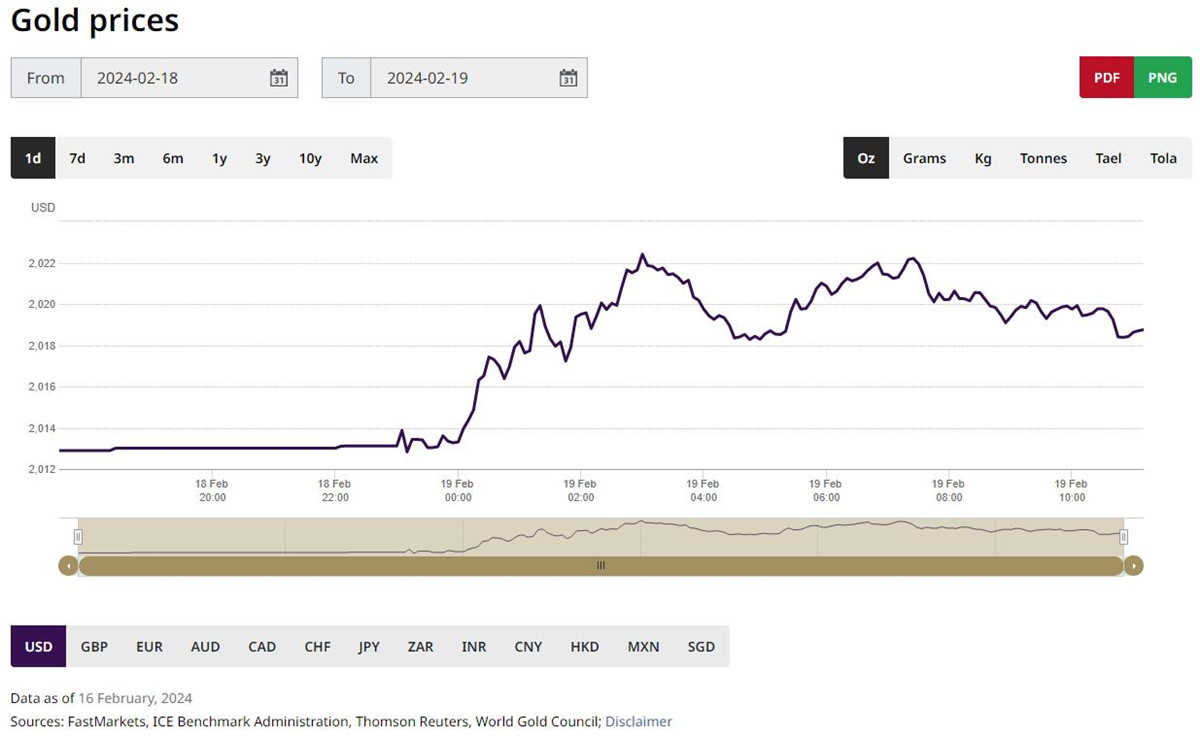
Task: Switch the chart to 1y range
Action: point(219,158)
